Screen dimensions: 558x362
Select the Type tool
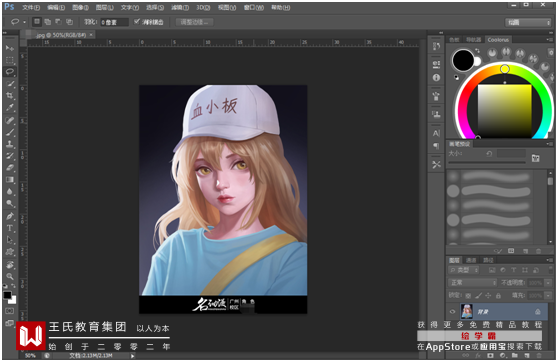coord(10,228)
